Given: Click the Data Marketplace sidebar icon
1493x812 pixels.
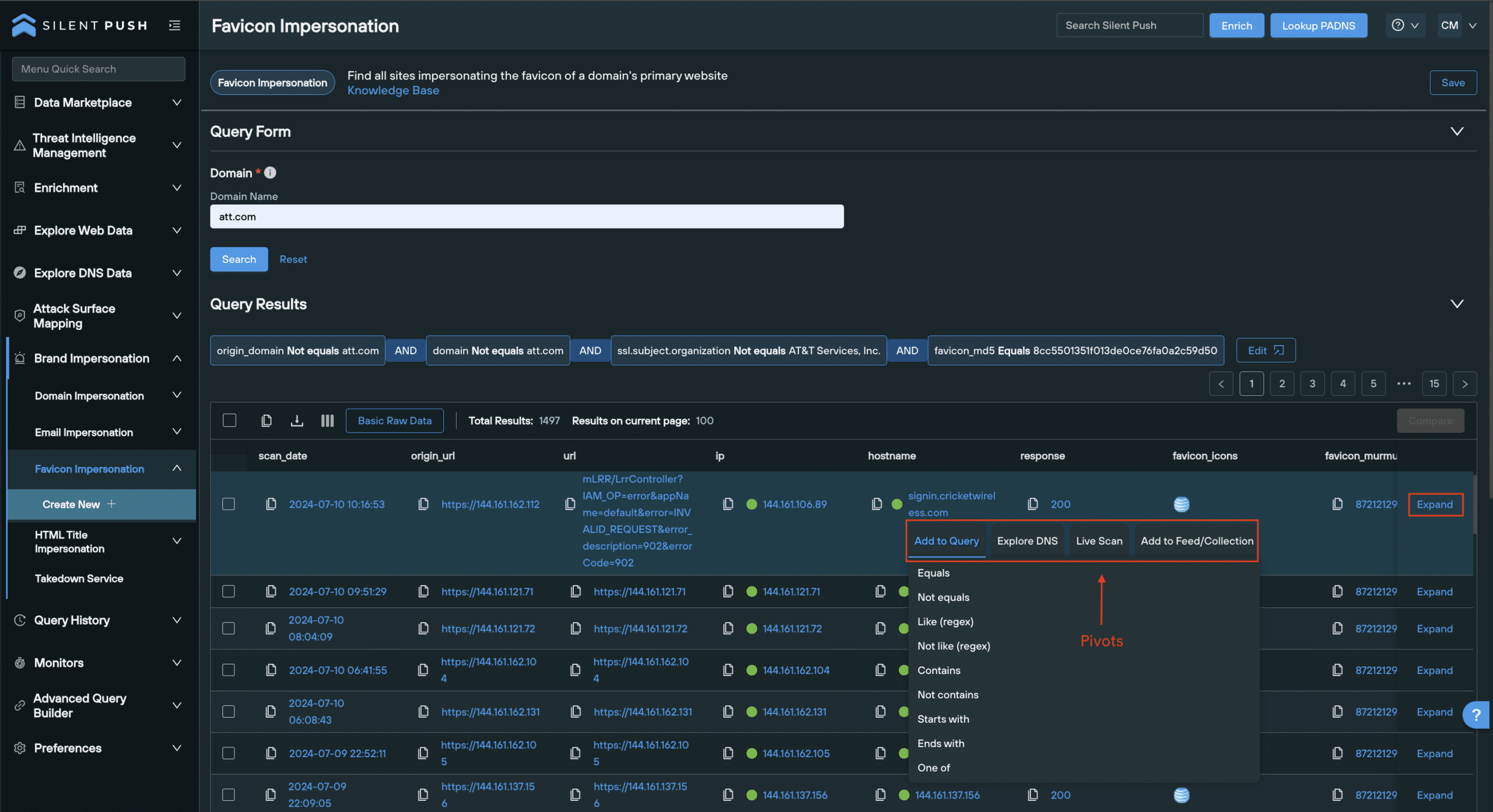Looking at the screenshot, I should (x=20, y=102).
